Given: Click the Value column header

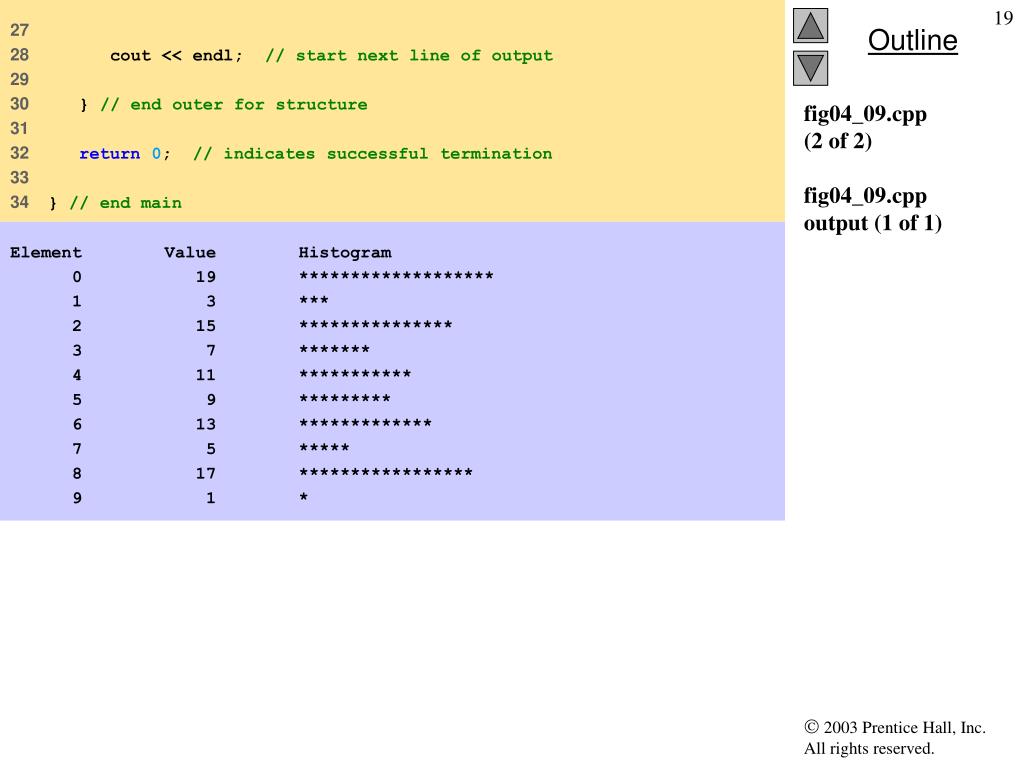Looking at the screenshot, I should 190,253.
